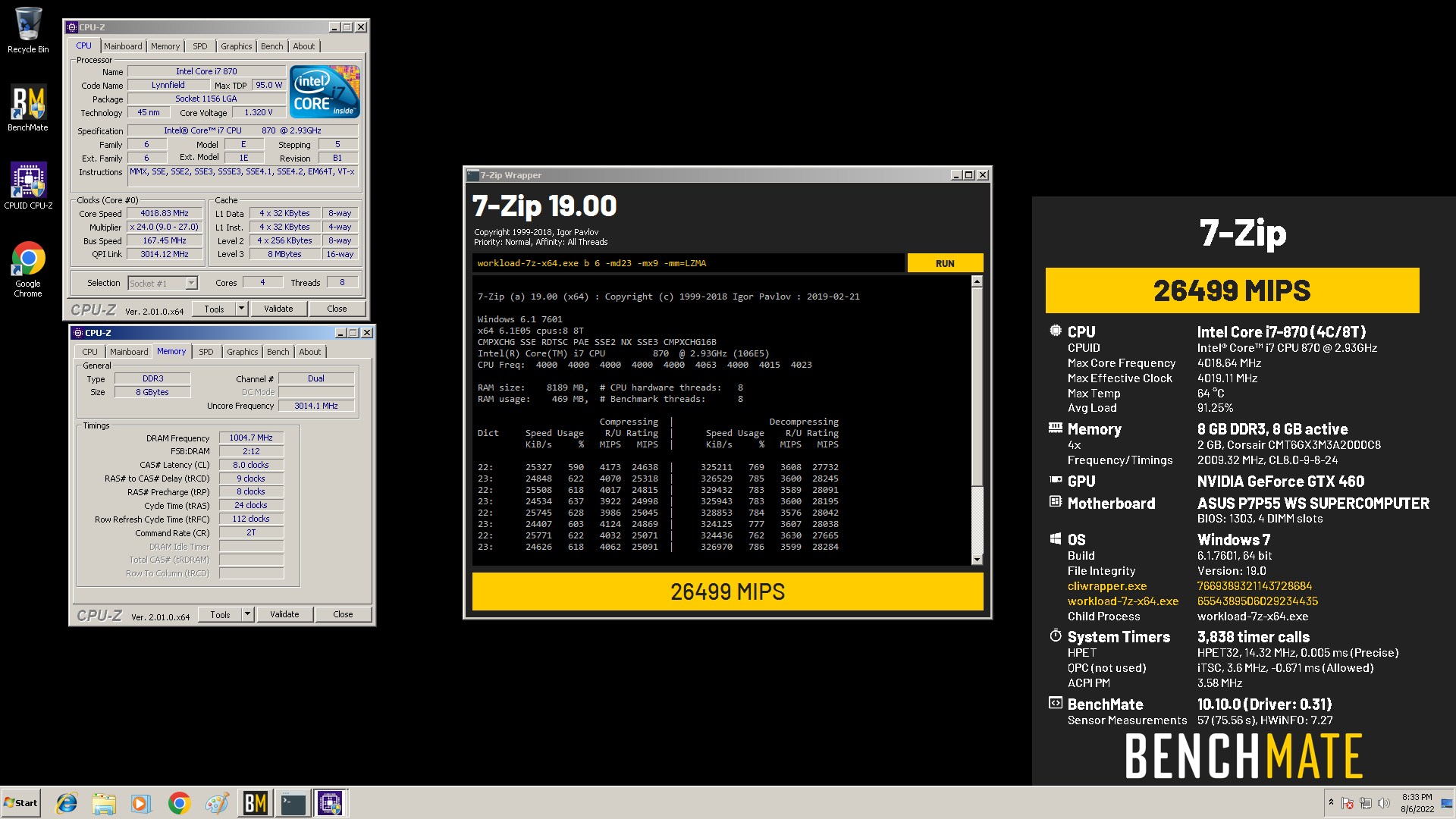This screenshot has height=819, width=1456.
Task: Click the Motherboard icon in BenchMate panel
Action: (1055, 501)
